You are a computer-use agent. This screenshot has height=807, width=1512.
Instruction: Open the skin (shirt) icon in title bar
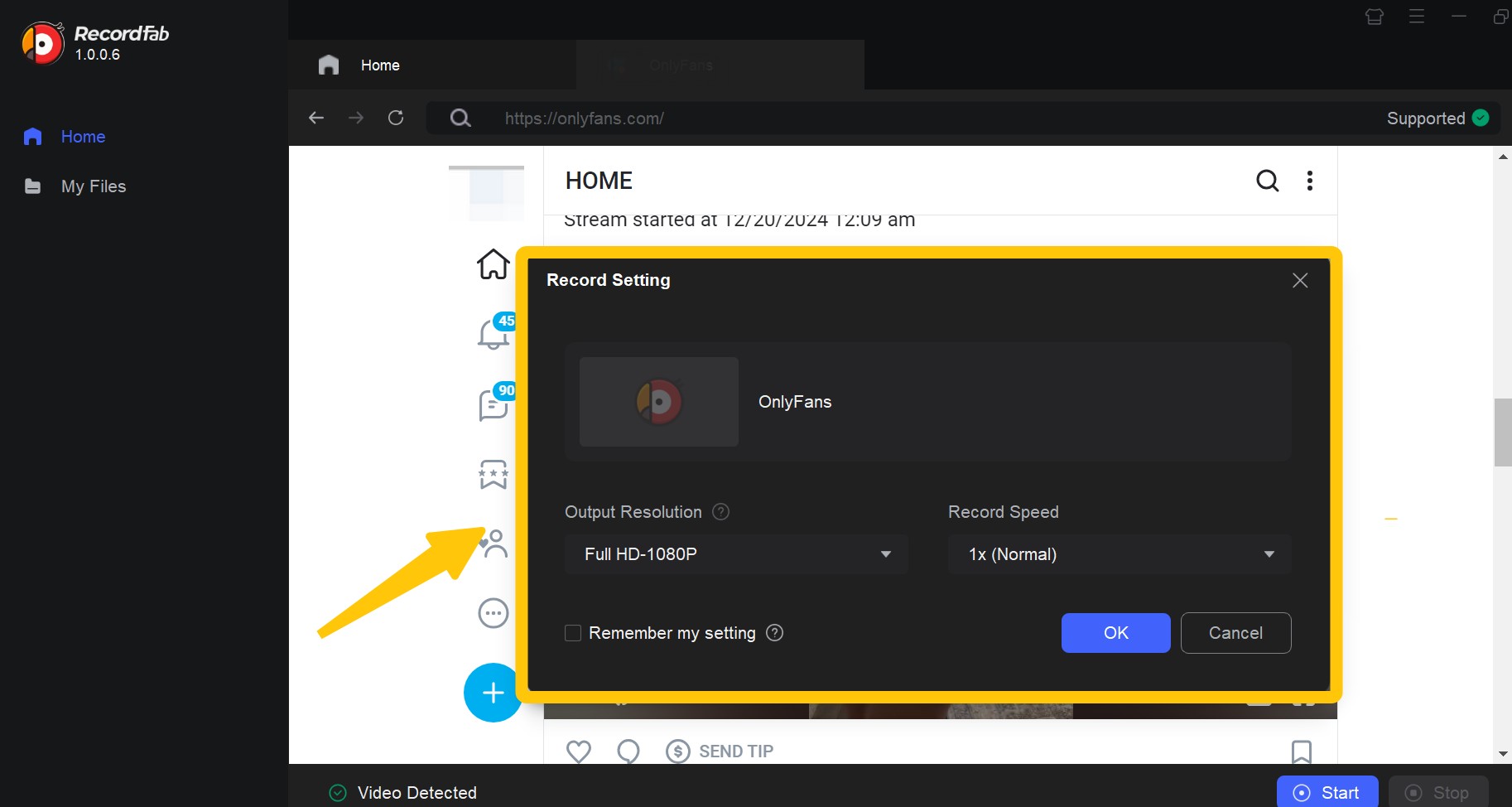click(x=1375, y=17)
